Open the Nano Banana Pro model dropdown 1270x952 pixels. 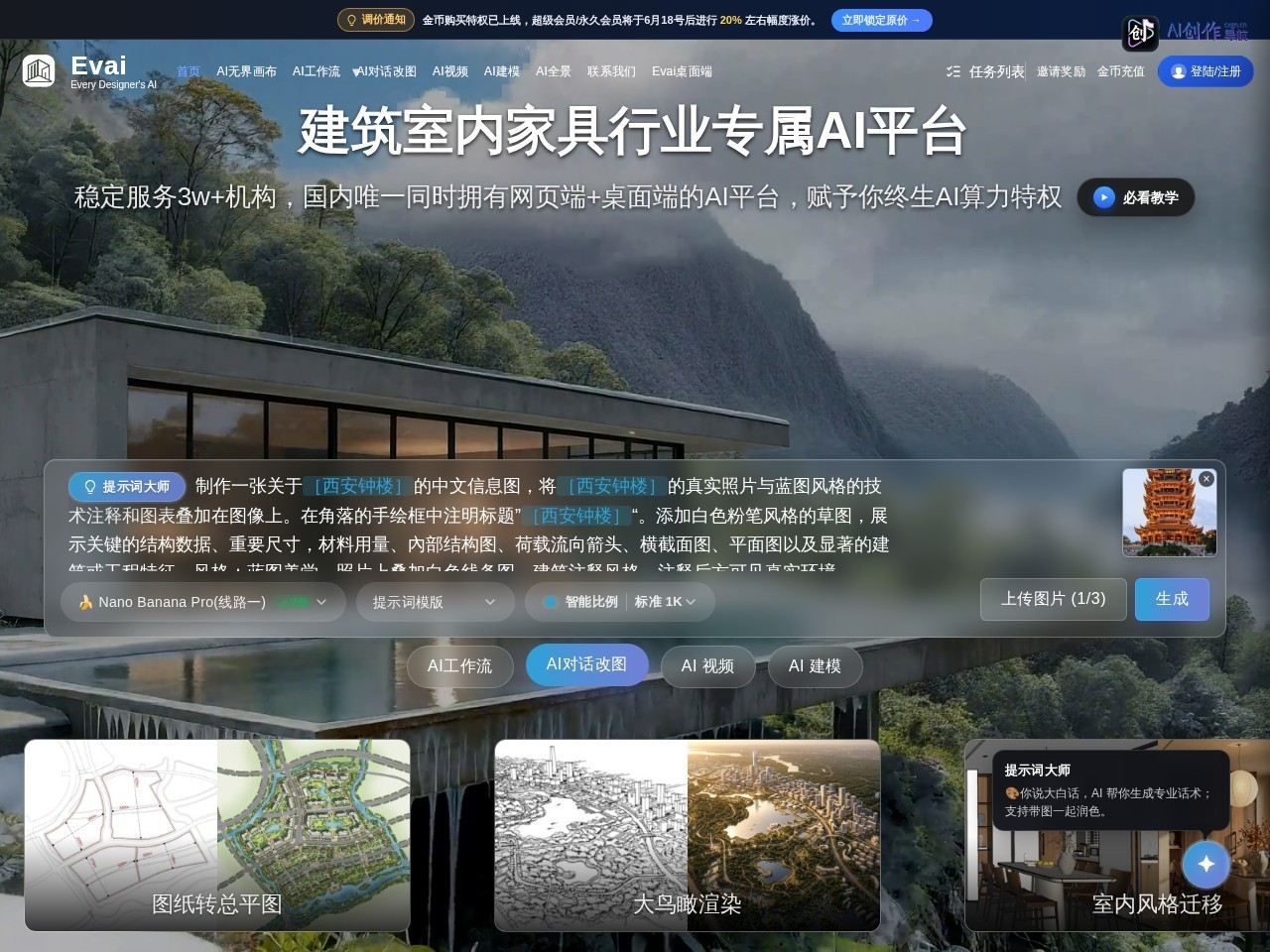coord(203,602)
